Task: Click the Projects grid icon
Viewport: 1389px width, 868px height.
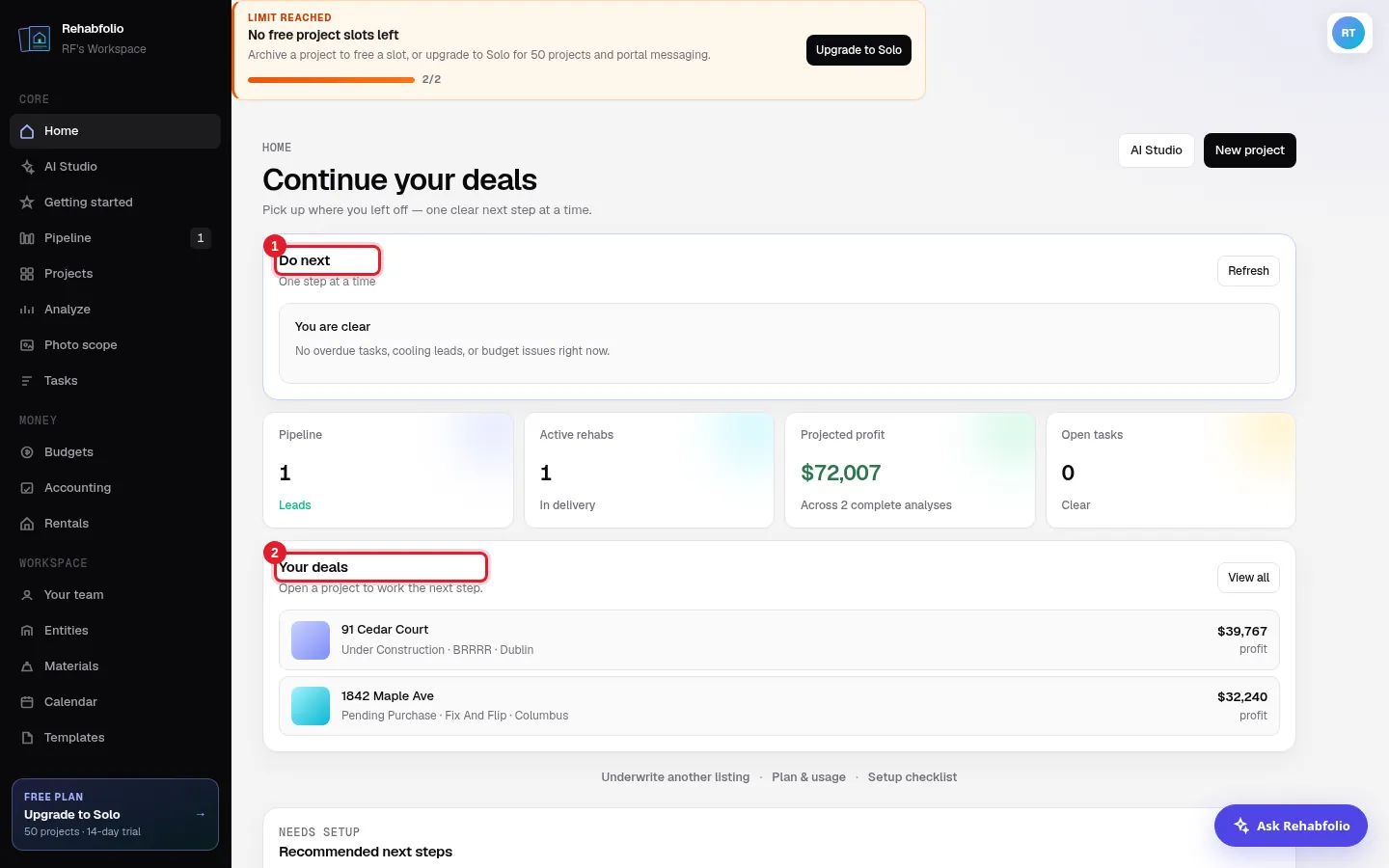Action: (27, 274)
